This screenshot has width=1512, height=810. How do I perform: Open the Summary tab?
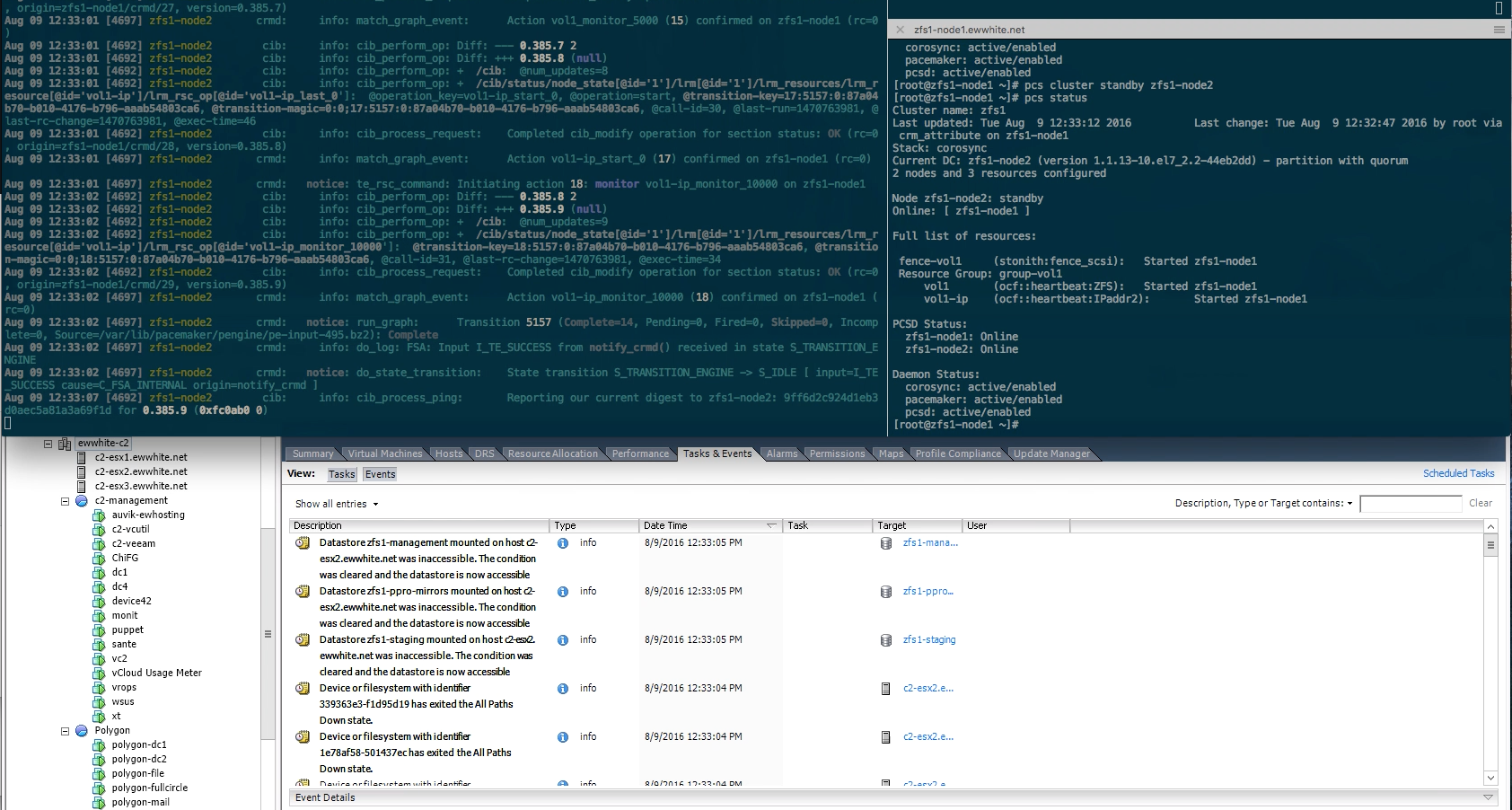pyautogui.click(x=312, y=453)
